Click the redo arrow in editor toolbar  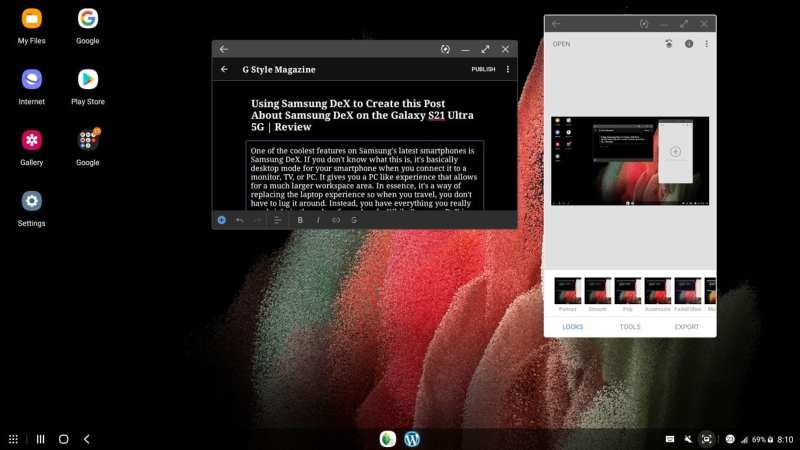tap(258, 220)
